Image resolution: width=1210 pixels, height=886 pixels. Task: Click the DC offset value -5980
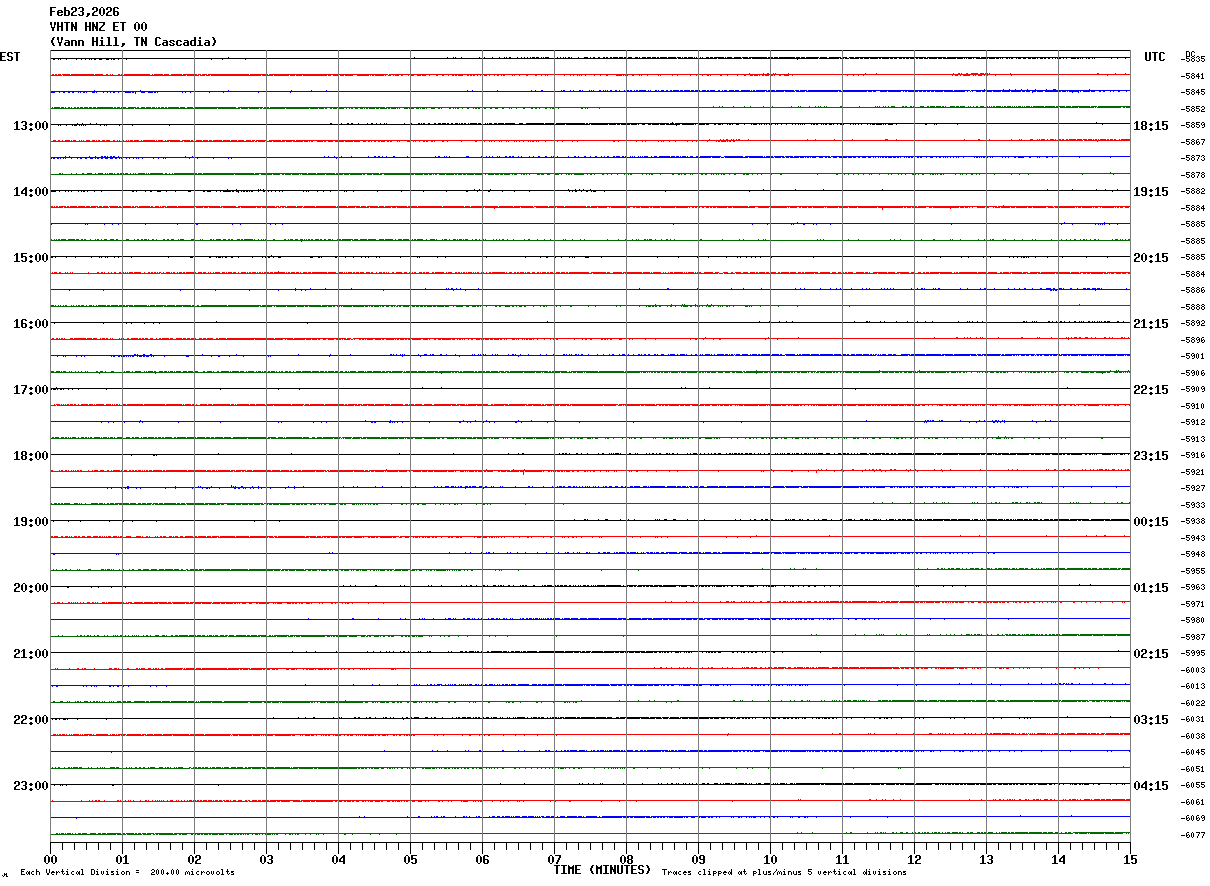point(1193,620)
